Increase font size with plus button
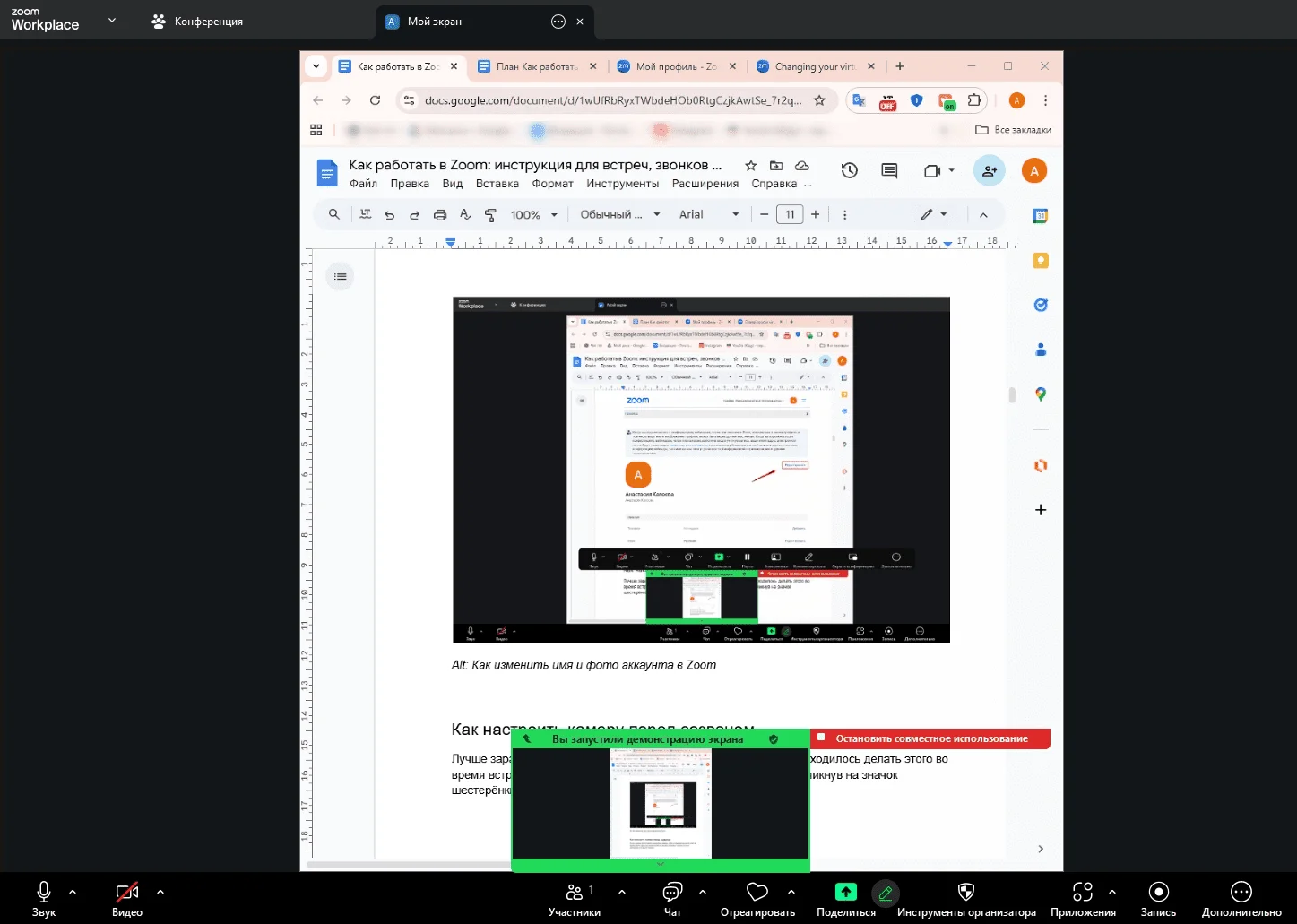Screen dimensions: 1297x924 pos(816,215)
